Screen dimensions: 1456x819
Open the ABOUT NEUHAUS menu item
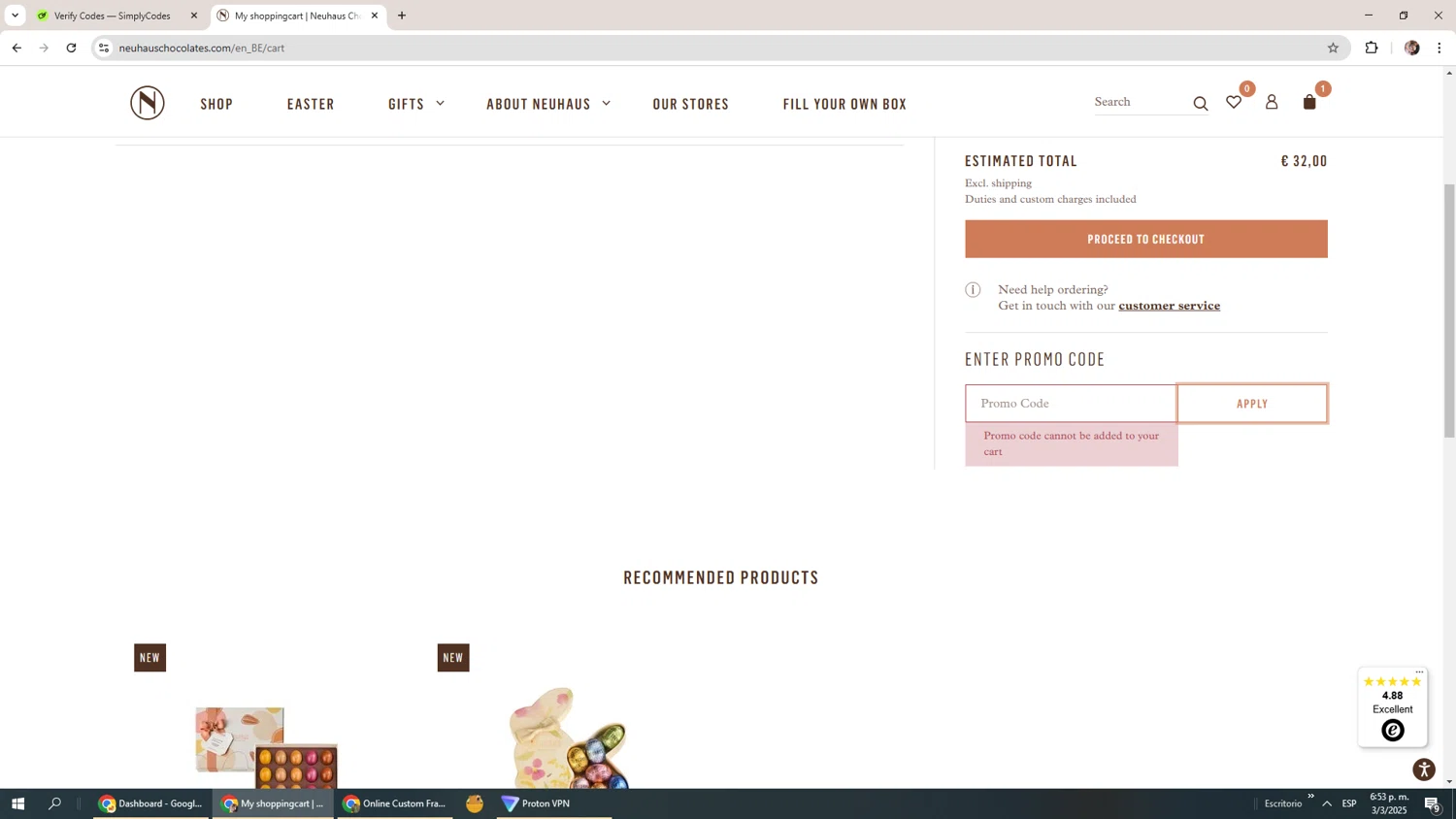tap(539, 104)
